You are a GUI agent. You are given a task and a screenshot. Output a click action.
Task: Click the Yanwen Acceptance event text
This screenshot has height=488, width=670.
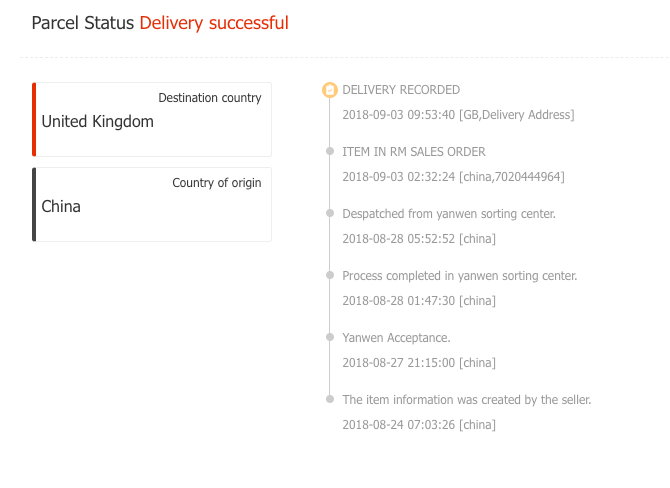pos(396,338)
